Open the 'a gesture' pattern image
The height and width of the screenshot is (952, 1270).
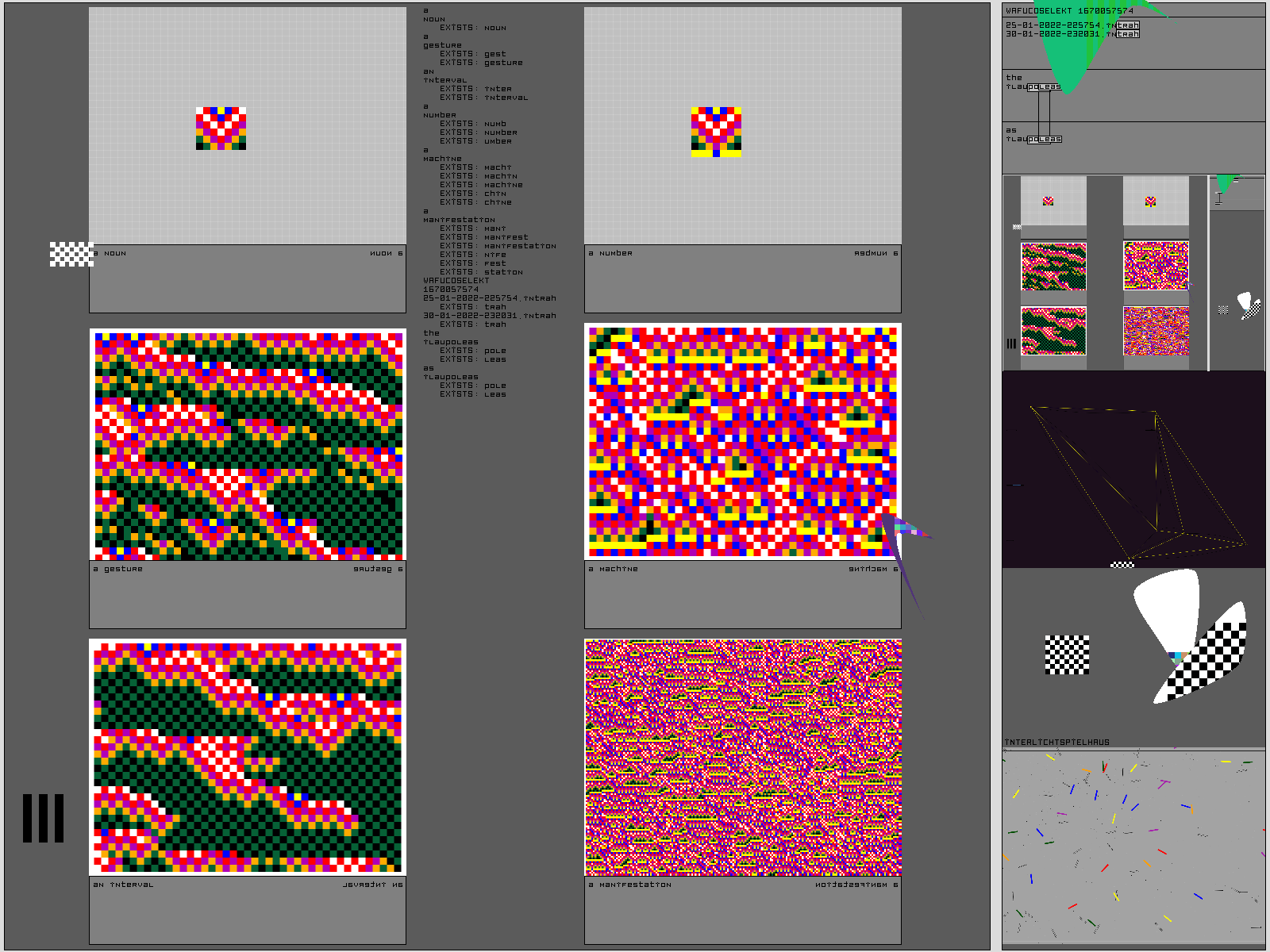pyautogui.click(x=248, y=445)
